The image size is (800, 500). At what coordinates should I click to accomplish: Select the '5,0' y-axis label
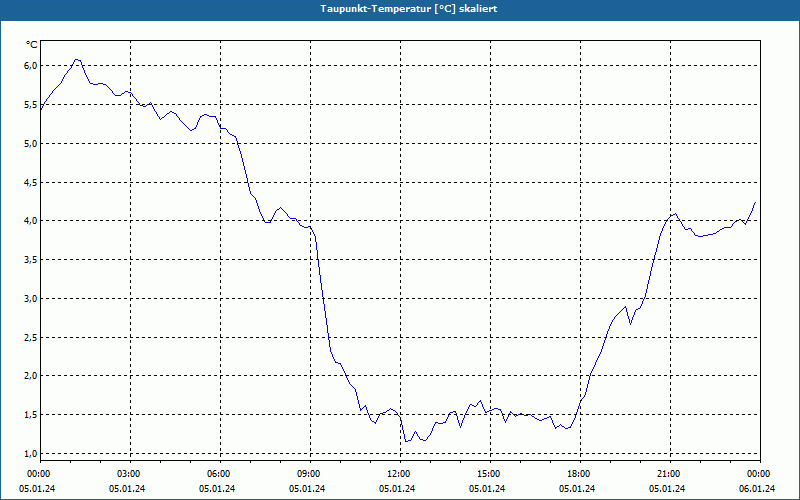click(31, 143)
